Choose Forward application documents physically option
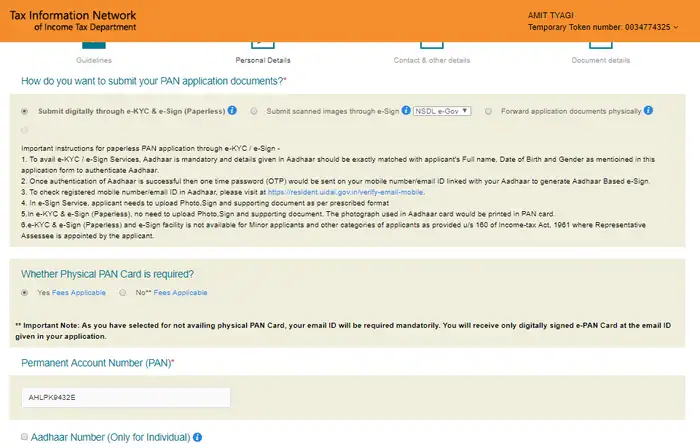 [488, 111]
